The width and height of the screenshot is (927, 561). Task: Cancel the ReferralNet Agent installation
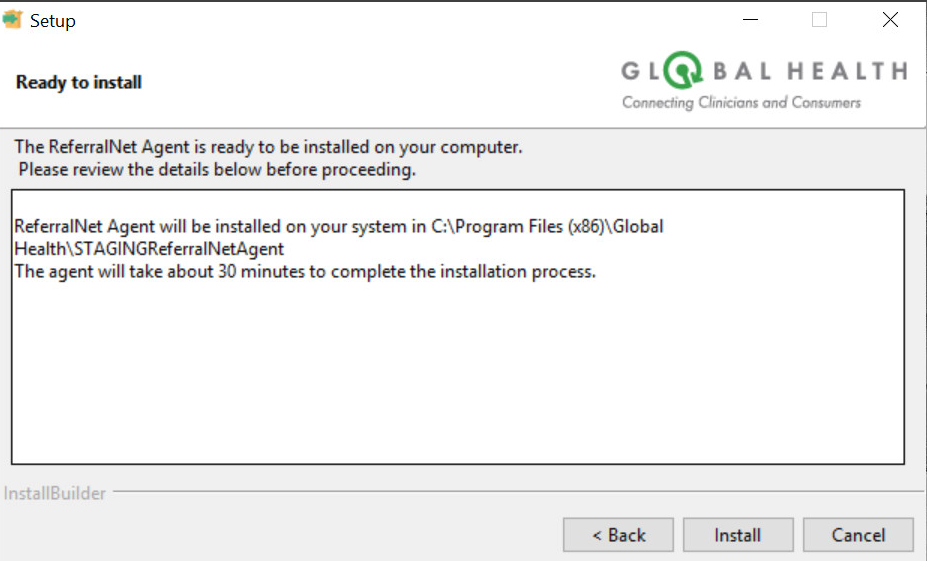858,535
